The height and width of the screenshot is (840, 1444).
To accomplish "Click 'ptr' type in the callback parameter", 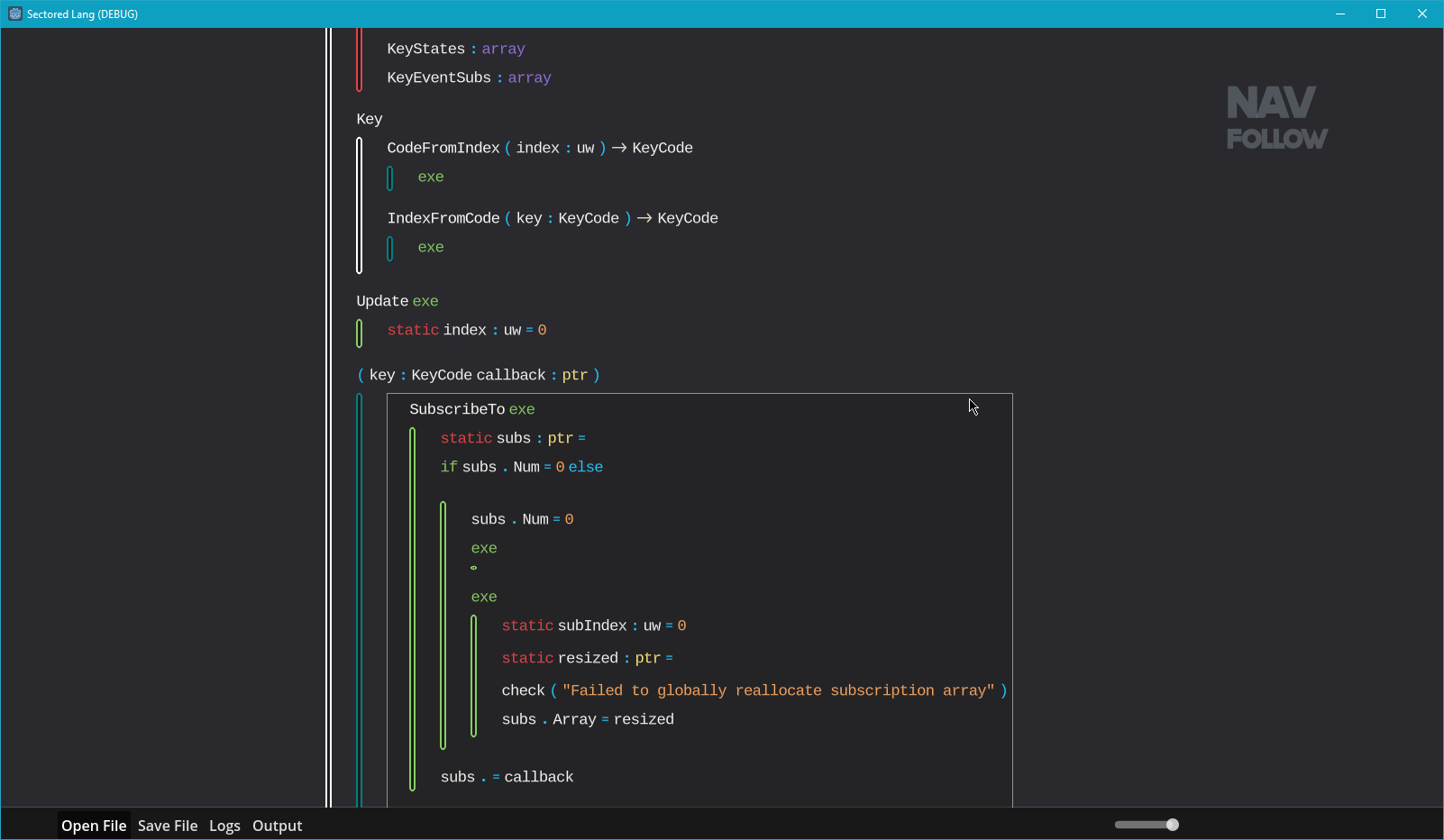I will click(575, 375).
